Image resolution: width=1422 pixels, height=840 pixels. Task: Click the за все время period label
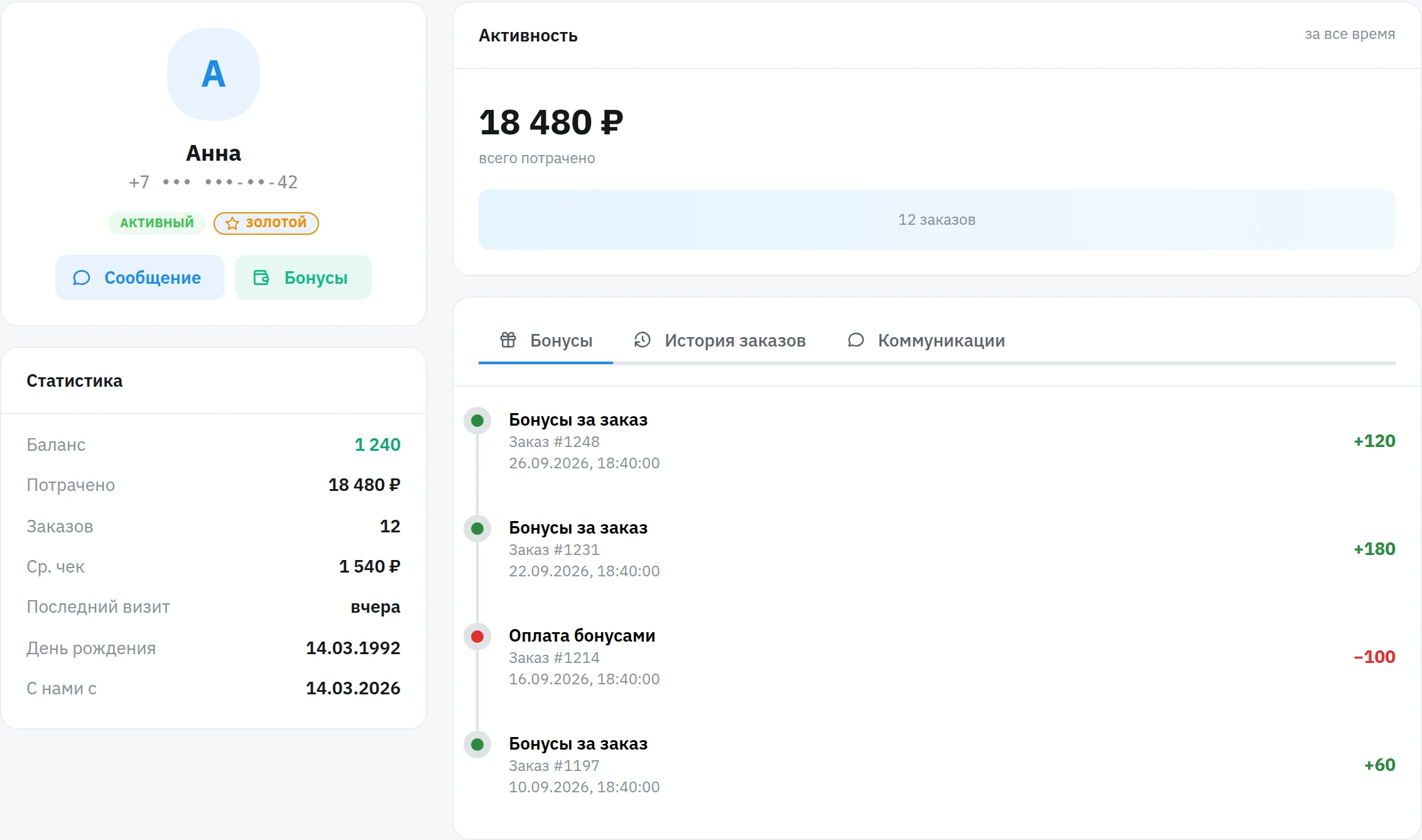(1350, 35)
